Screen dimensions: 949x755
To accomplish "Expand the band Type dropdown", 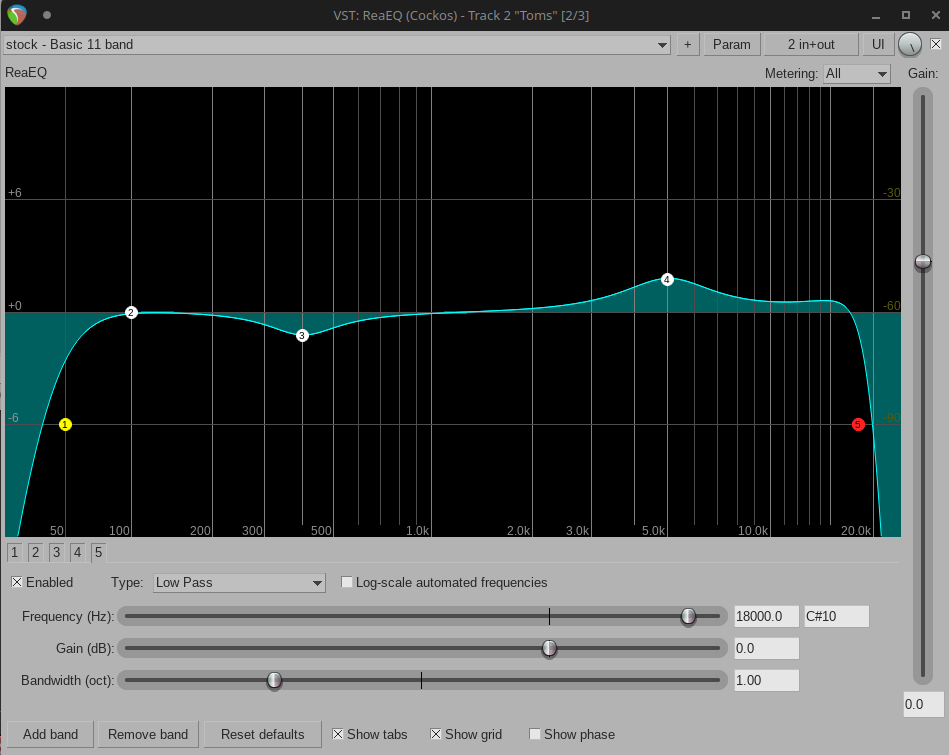I will pos(239,582).
